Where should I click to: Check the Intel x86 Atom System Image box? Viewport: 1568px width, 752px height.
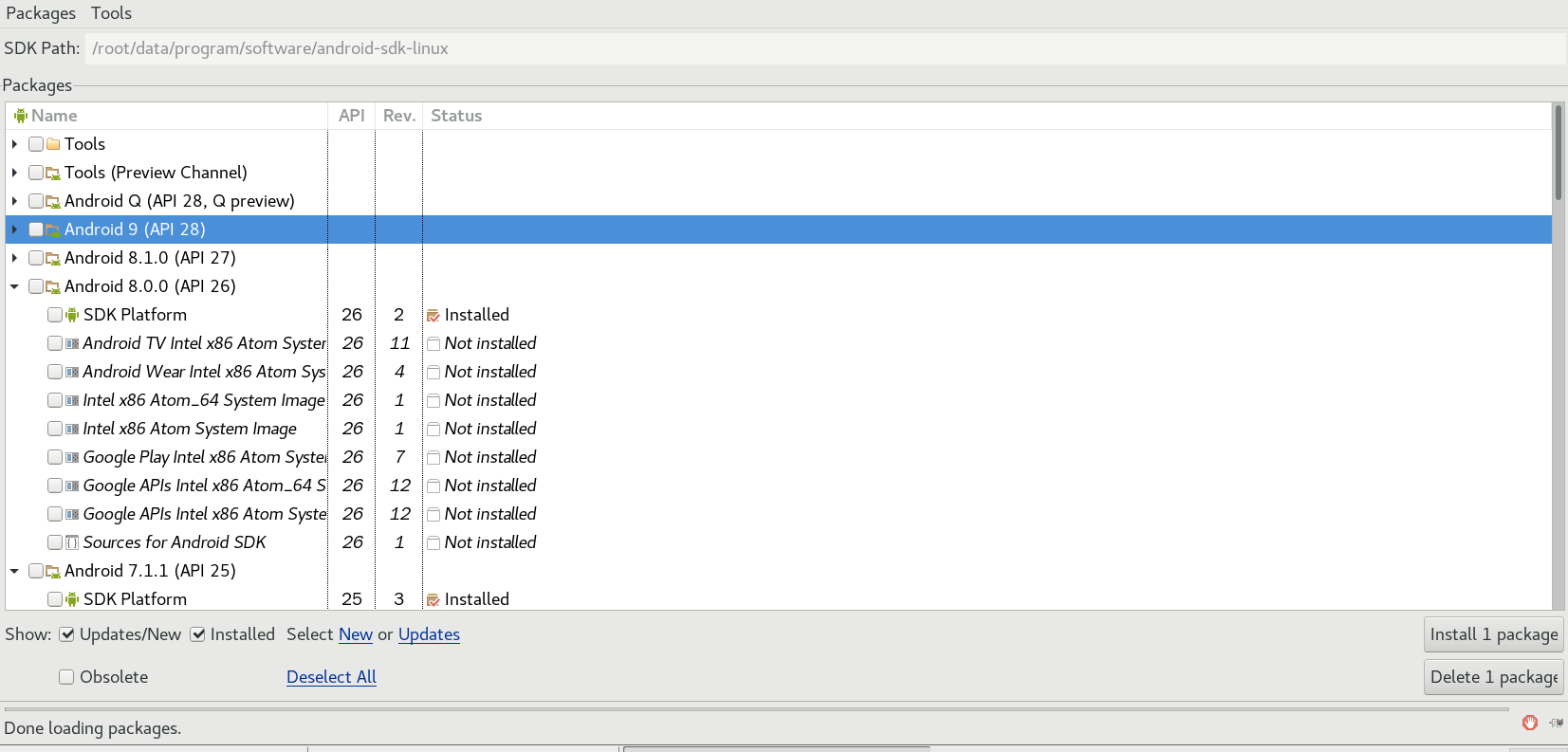click(55, 429)
